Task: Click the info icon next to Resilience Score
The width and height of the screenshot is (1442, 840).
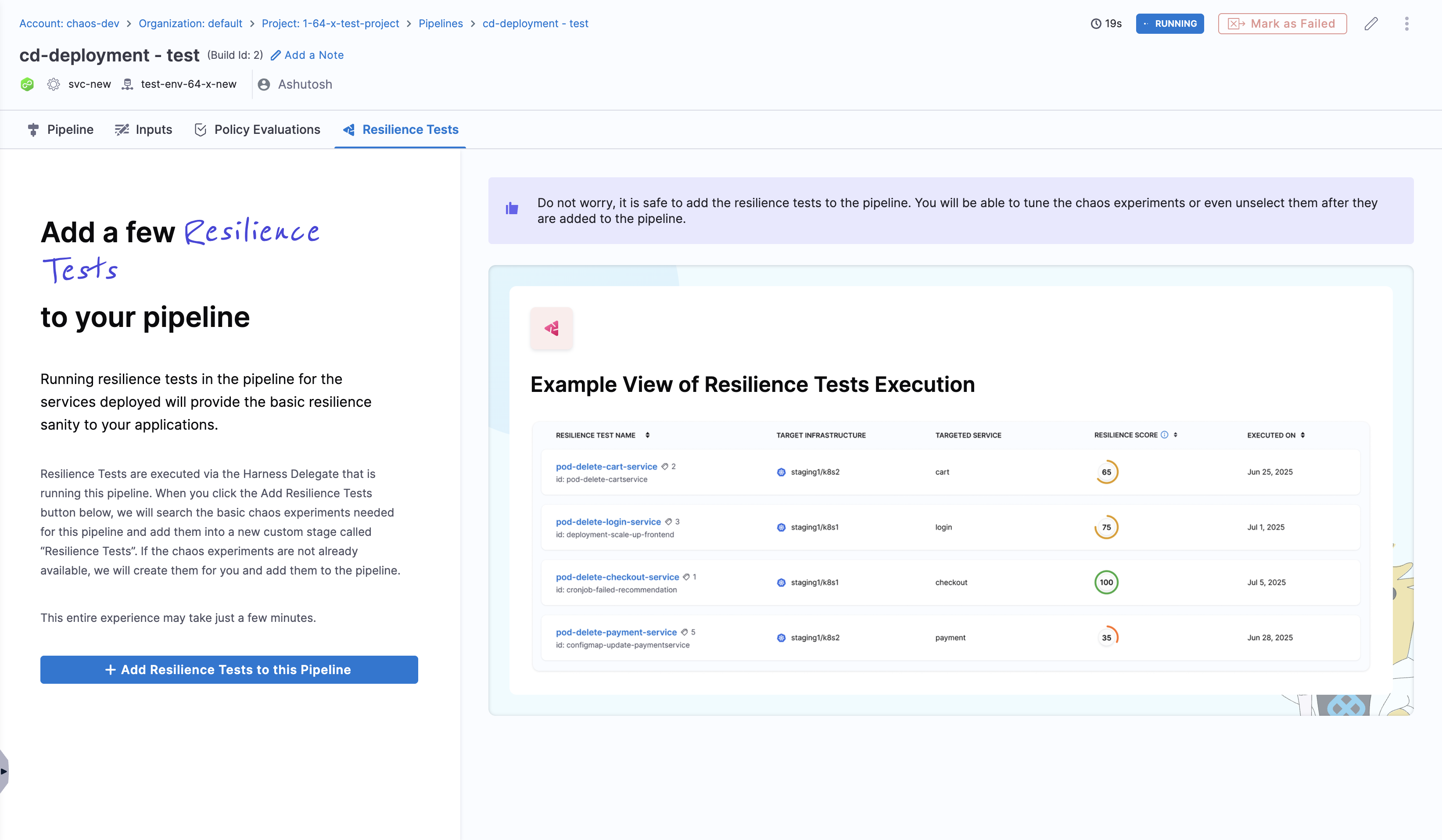Action: (x=1165, y=435)
